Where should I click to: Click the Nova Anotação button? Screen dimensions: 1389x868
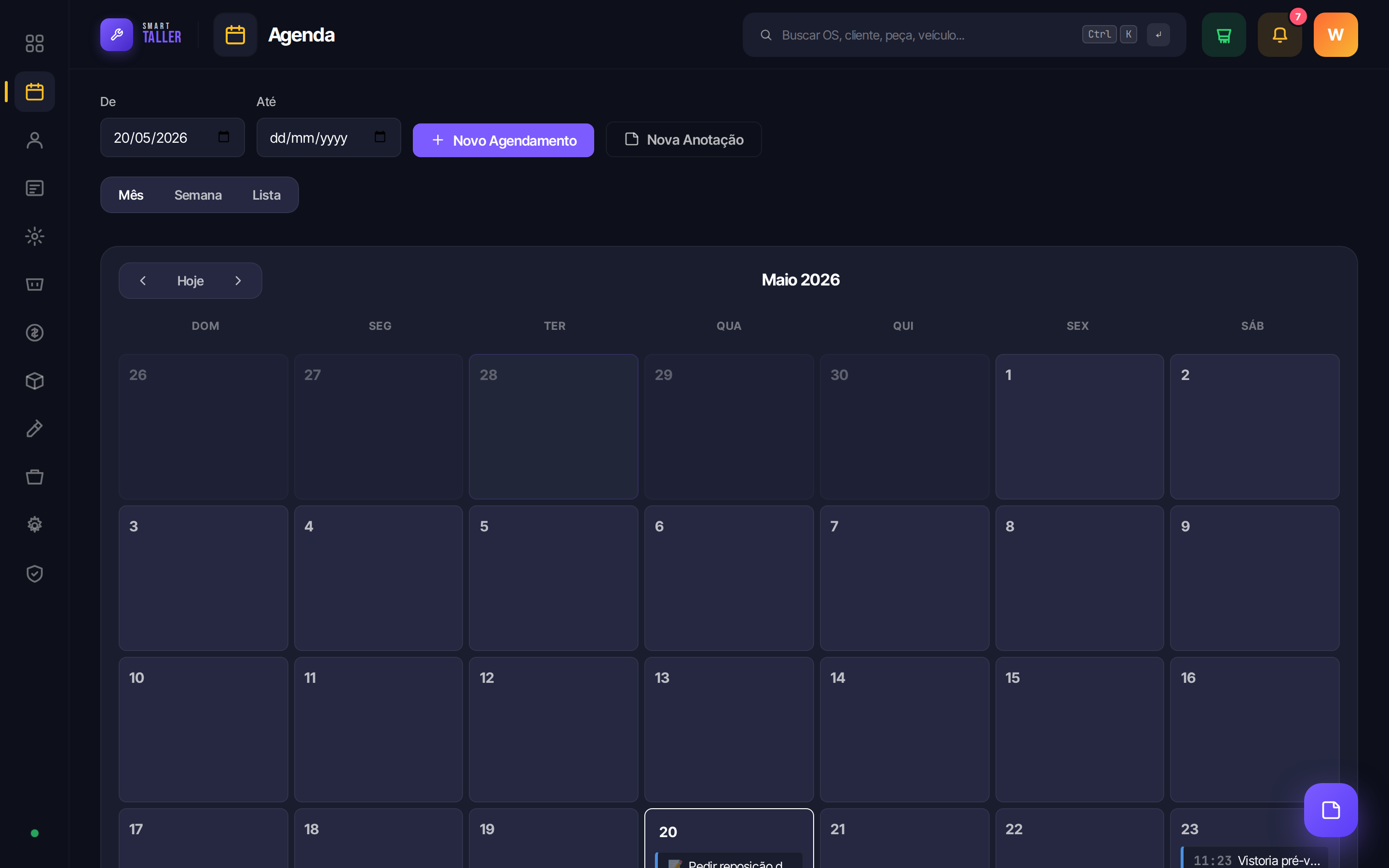683,139
